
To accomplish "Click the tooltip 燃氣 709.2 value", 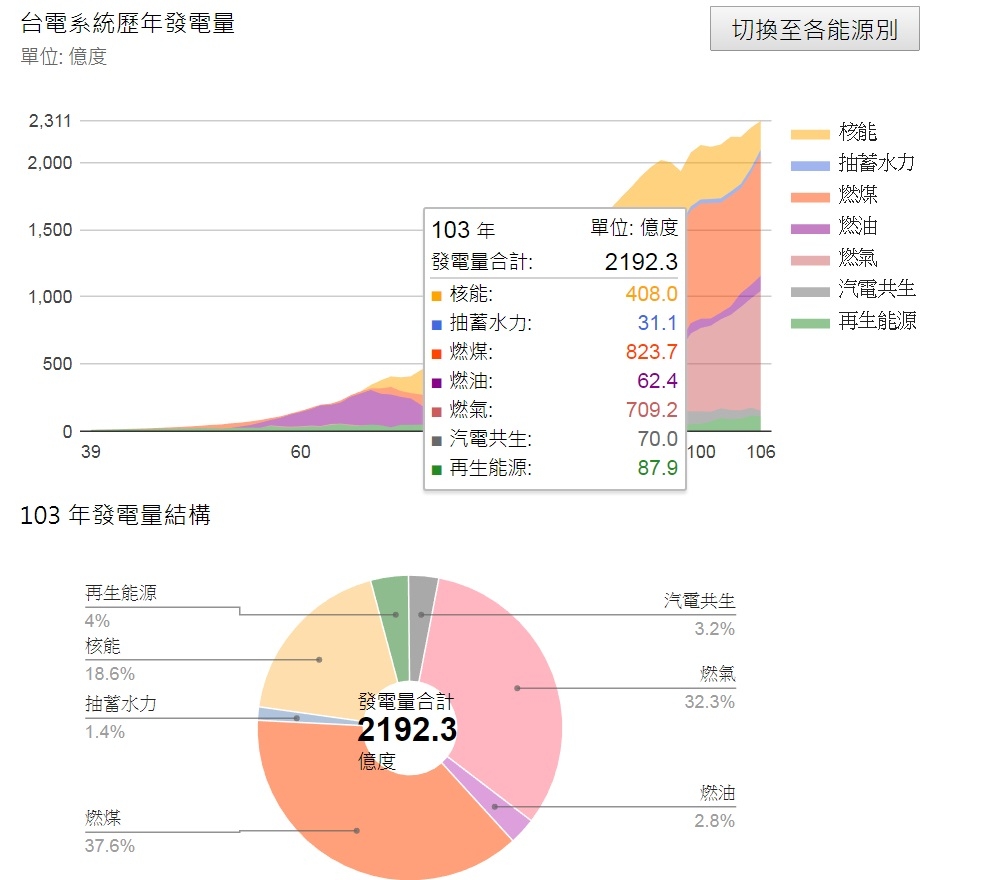I will pyautogui.click(x=651, y=410).
